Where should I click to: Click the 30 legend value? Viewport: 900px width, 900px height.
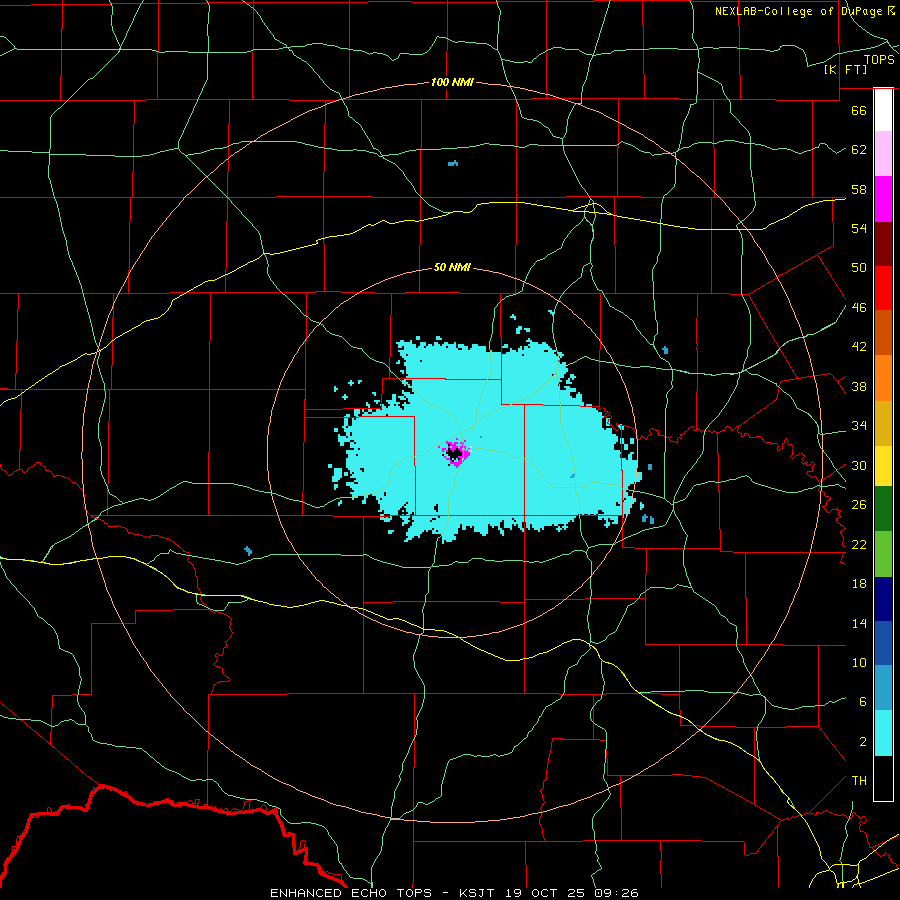tap(859, 465)
